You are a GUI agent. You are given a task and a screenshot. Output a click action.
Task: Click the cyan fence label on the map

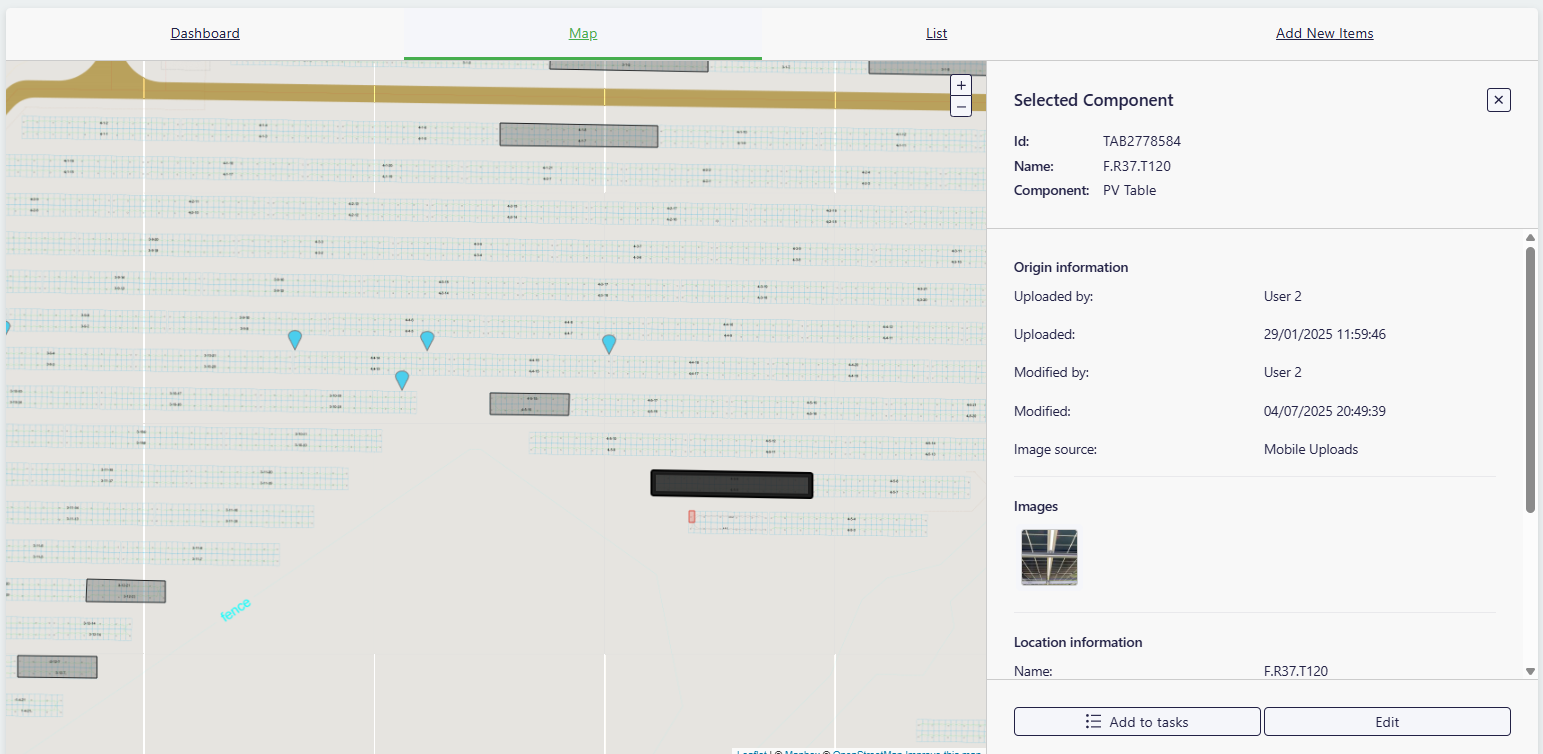[x=235, y=609]
